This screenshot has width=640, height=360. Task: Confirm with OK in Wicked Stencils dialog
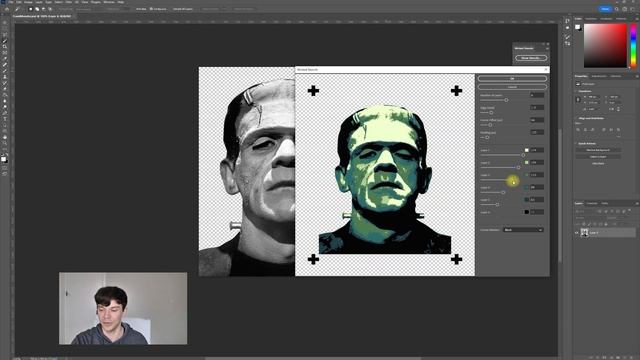tap(512, 78)
